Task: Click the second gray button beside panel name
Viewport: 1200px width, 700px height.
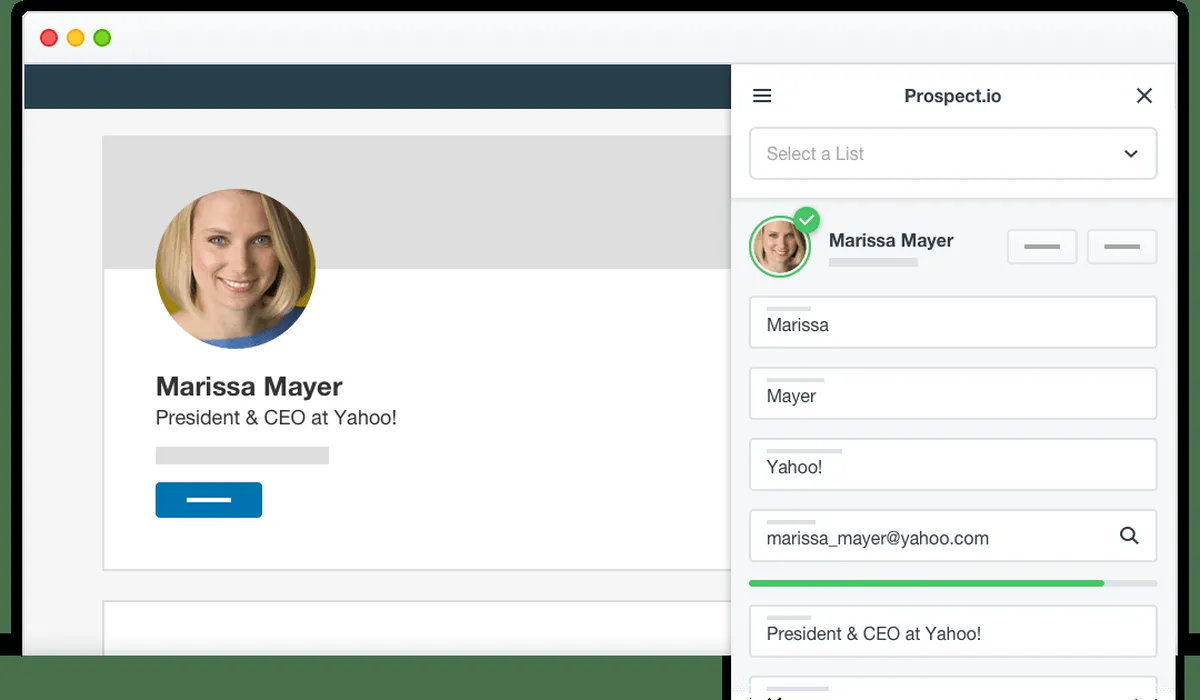Action: [1122, 247]
